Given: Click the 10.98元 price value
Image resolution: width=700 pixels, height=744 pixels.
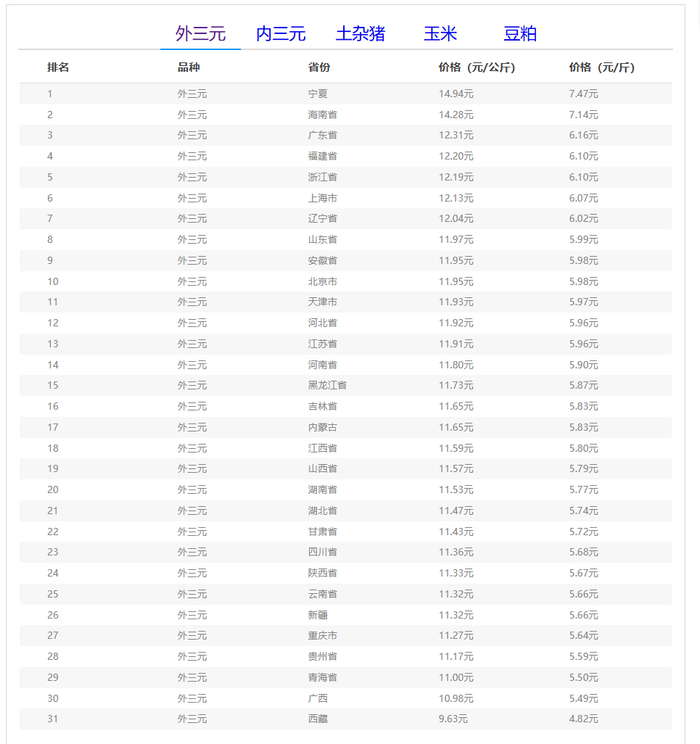Looking at the screenshot, I should point(456,698).
